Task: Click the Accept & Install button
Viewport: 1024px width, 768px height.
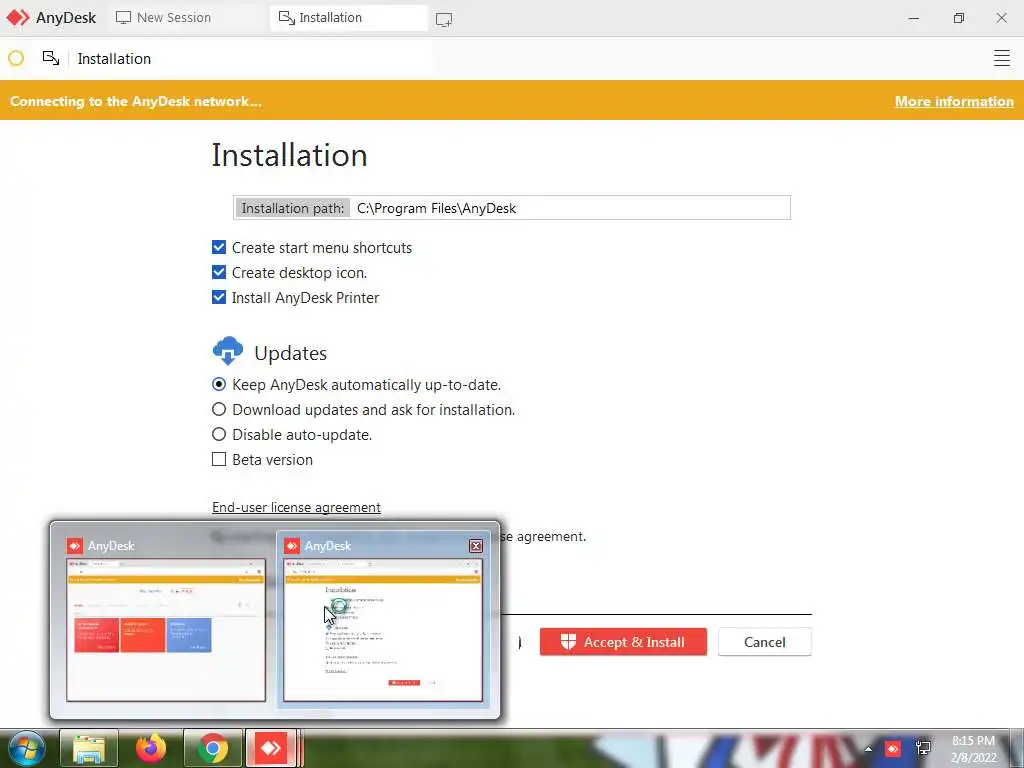Action: click(x=623, y=642)
